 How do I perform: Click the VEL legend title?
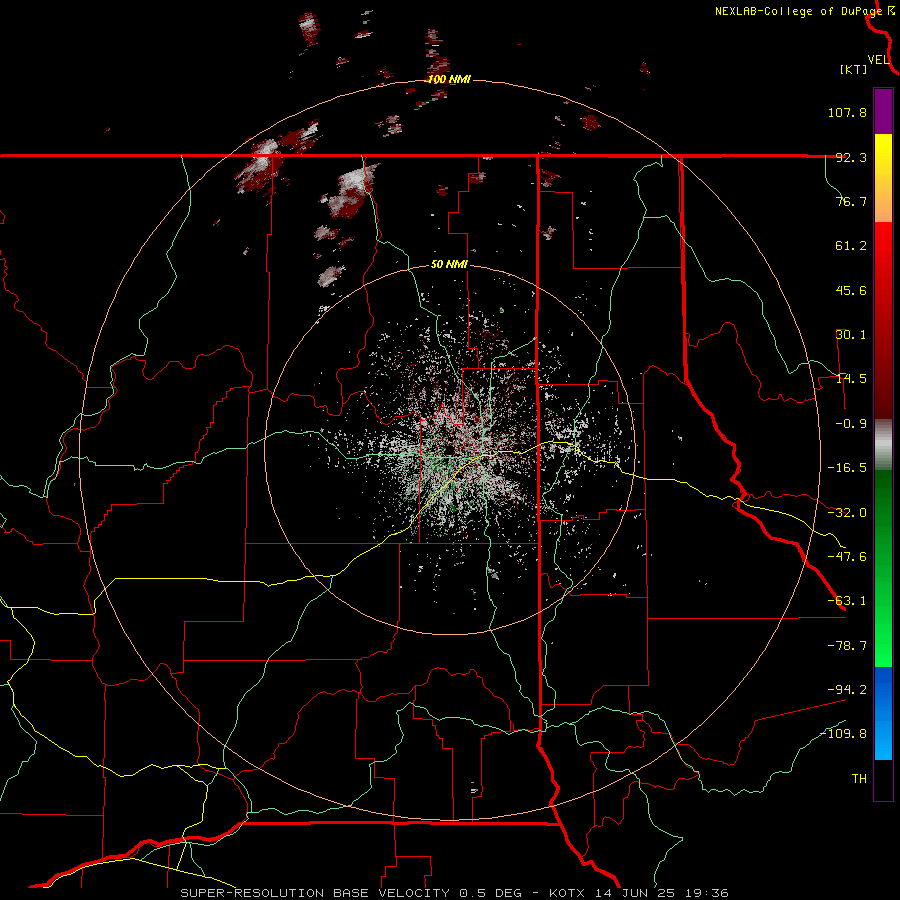[x=878, y=59]
